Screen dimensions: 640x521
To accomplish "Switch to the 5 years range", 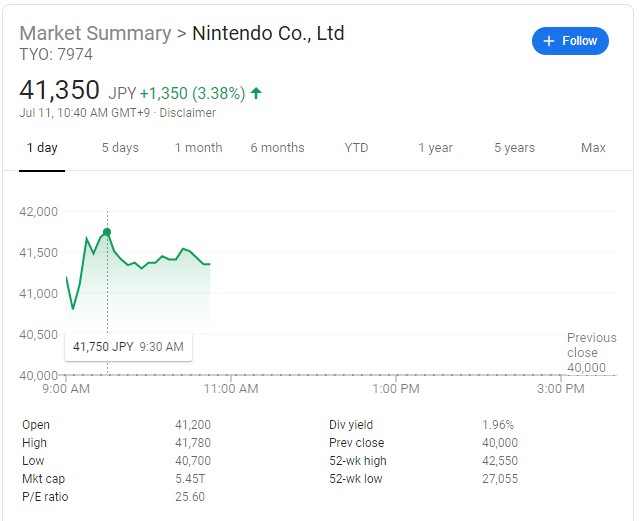I will [514, 147].
